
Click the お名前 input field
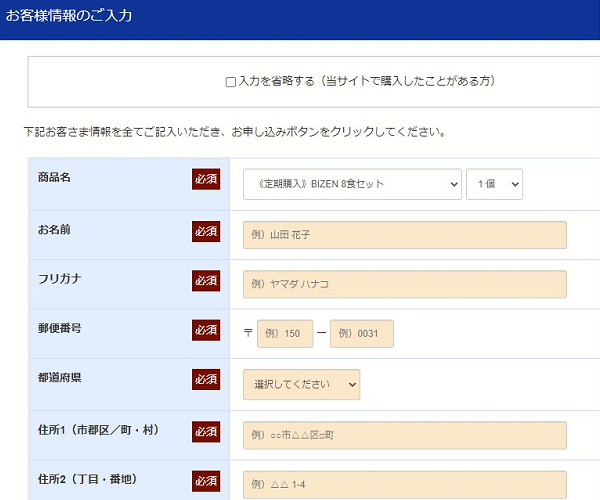(x=404, y=235)
